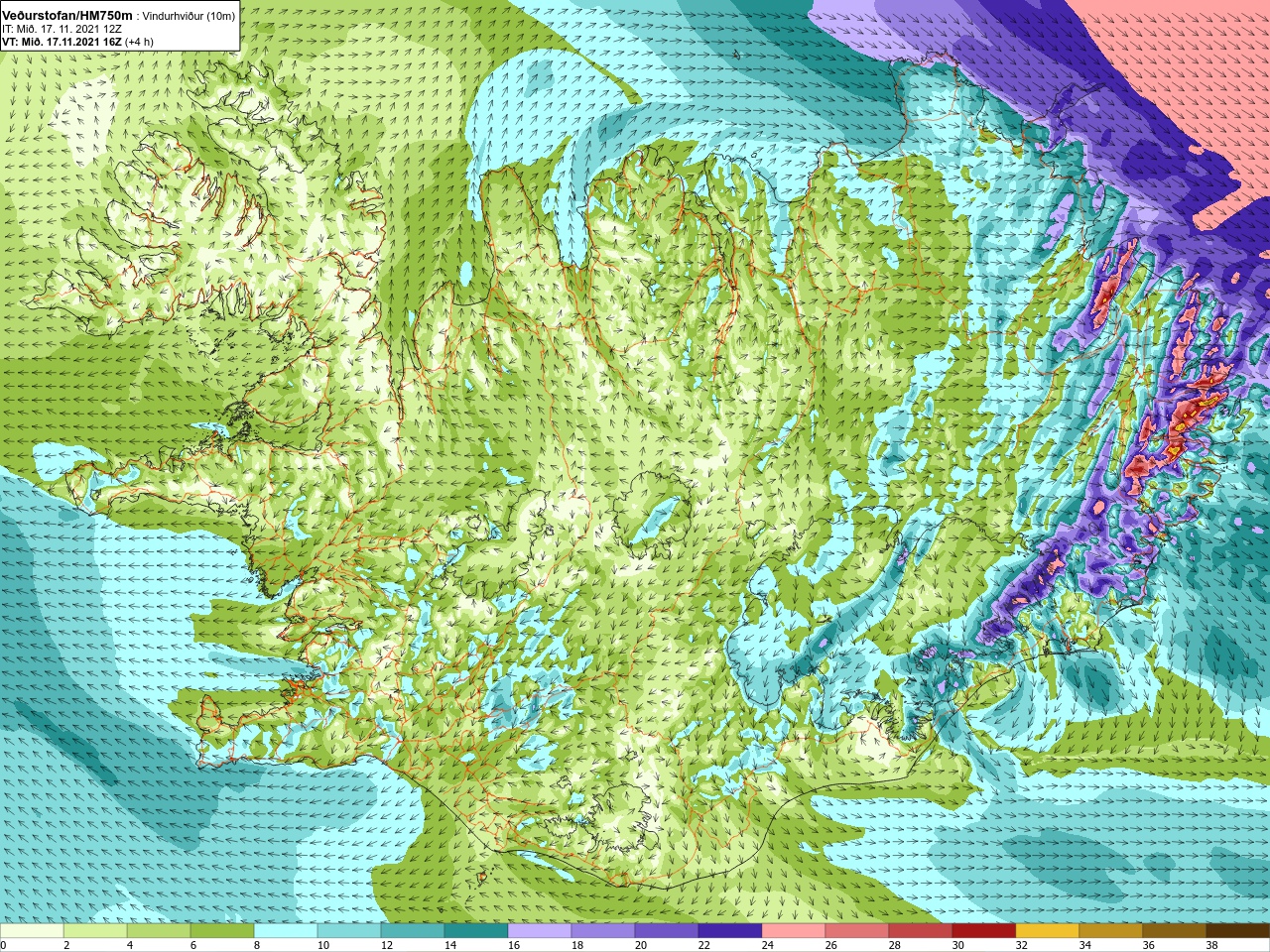Image resolution: width=1270 pixels, height=952 pixels.
Task: Click the Veðurstofan/HM750m title text
Action: [x=67, y=16]
